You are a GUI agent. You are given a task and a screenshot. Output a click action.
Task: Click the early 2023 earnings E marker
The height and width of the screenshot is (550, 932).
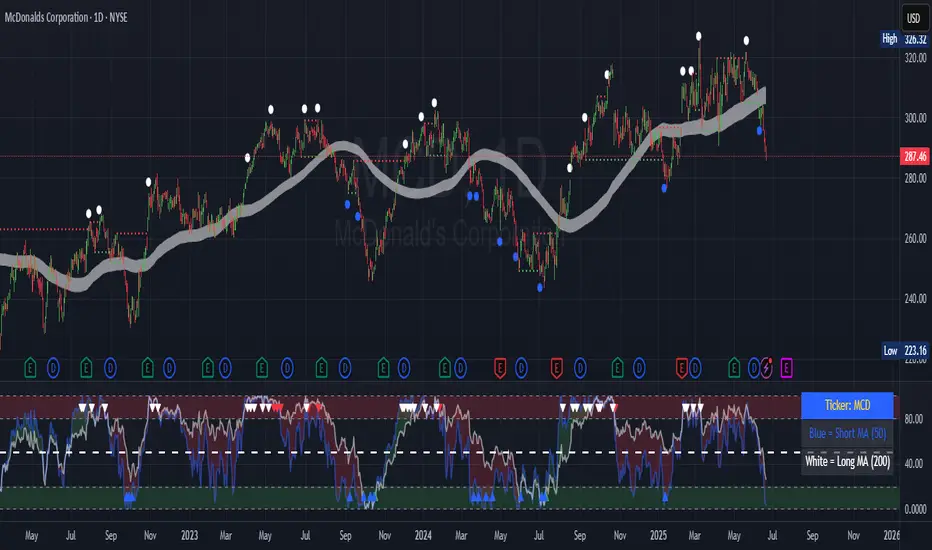(207, 369)
